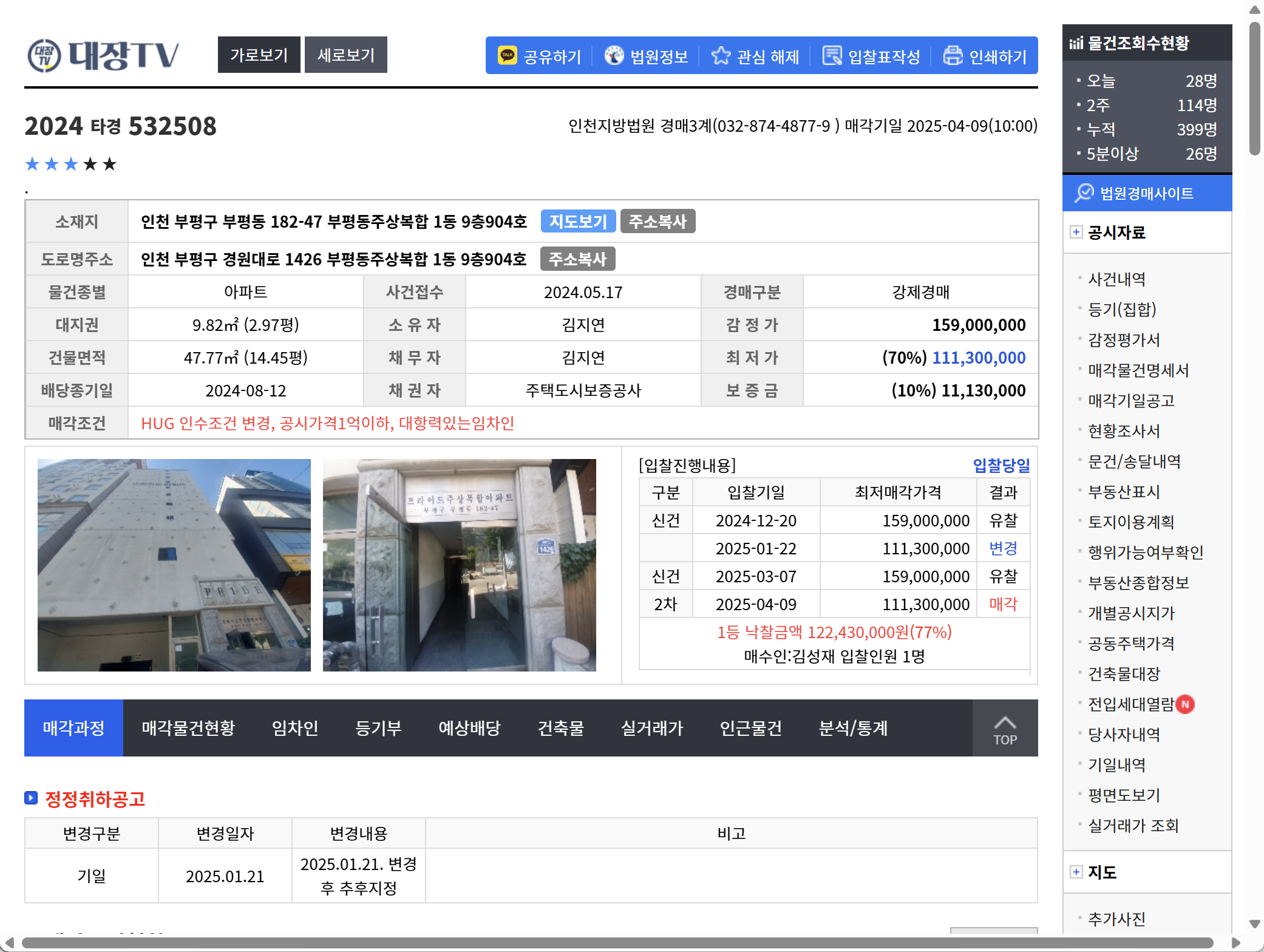The image size is (1264, 952).
Task: Switch to the 임차인 tab
Action: (294, 728)
